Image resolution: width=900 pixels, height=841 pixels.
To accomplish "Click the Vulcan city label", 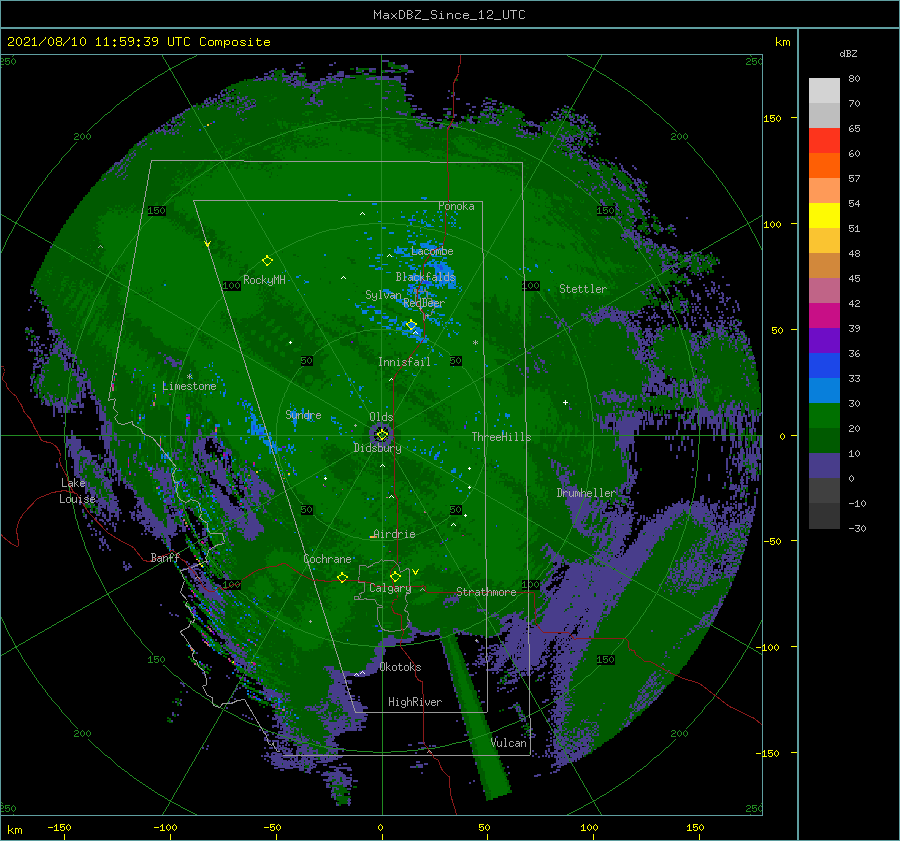I will point(508,743).
